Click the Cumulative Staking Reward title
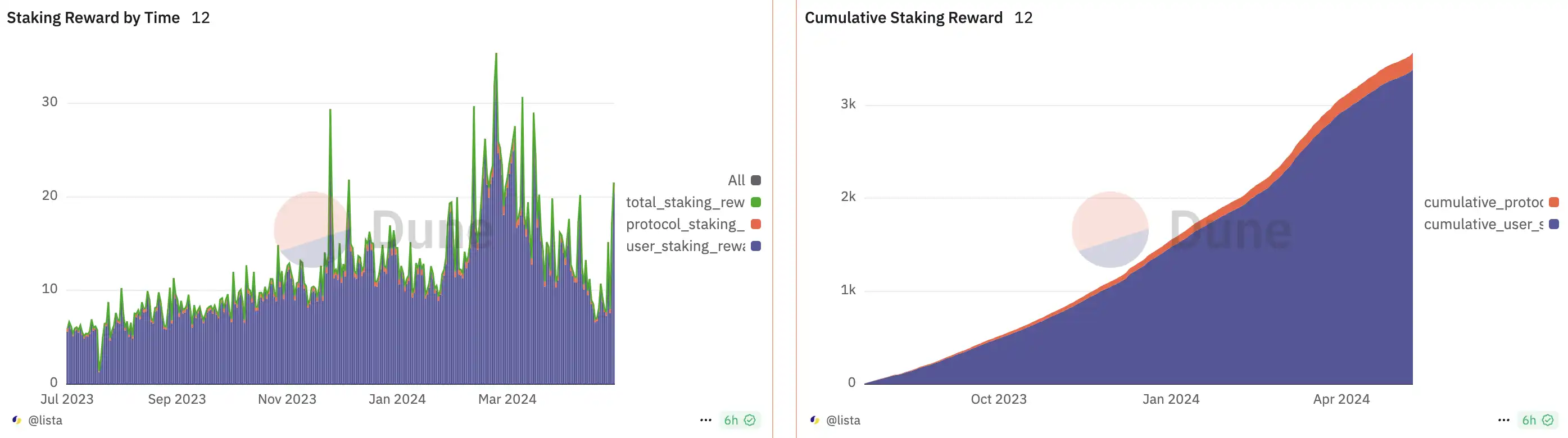Image resolution: width=1568 pixels, height=438 pixels. [x=903, y=17]
